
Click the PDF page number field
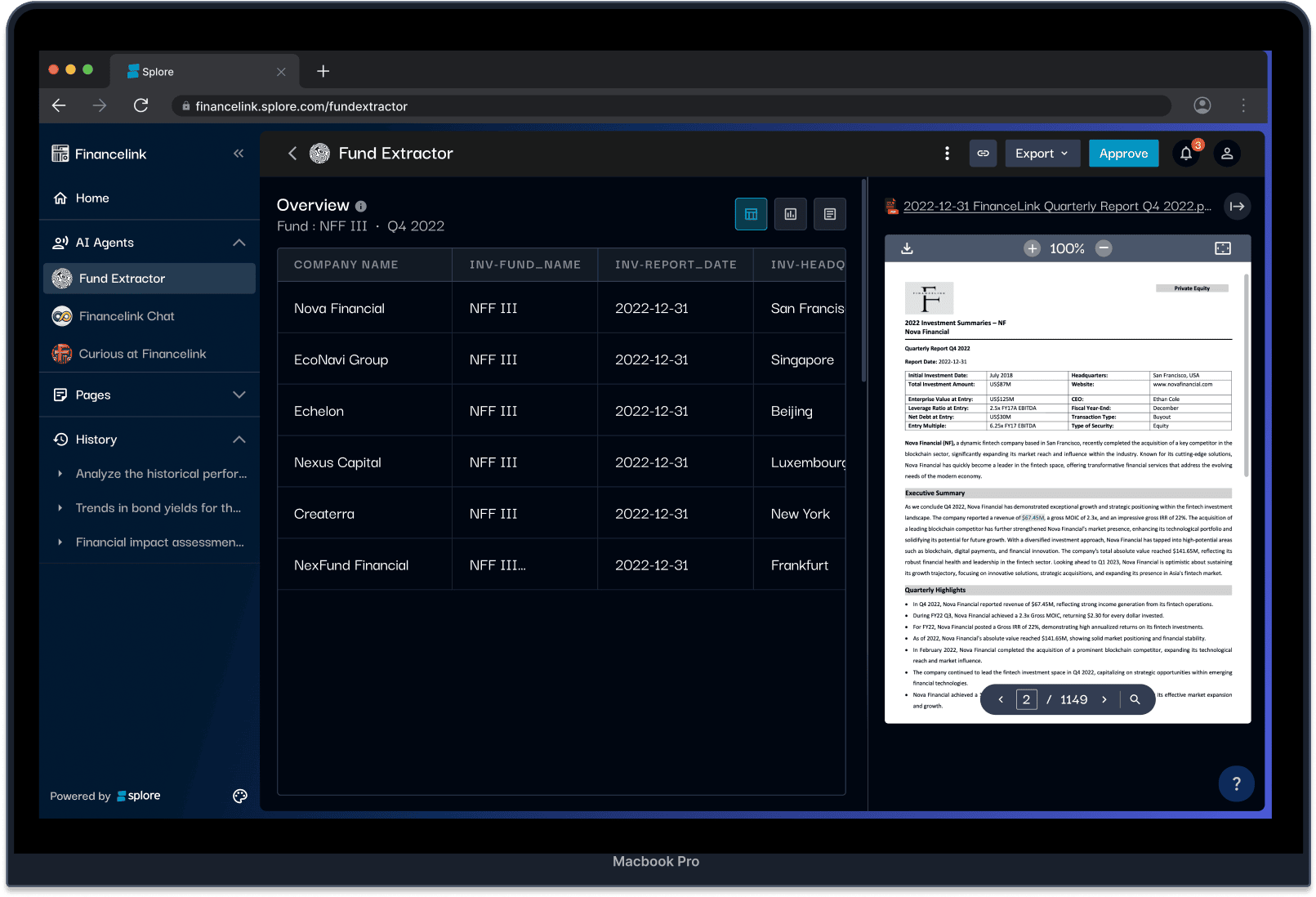(1027, 699)
